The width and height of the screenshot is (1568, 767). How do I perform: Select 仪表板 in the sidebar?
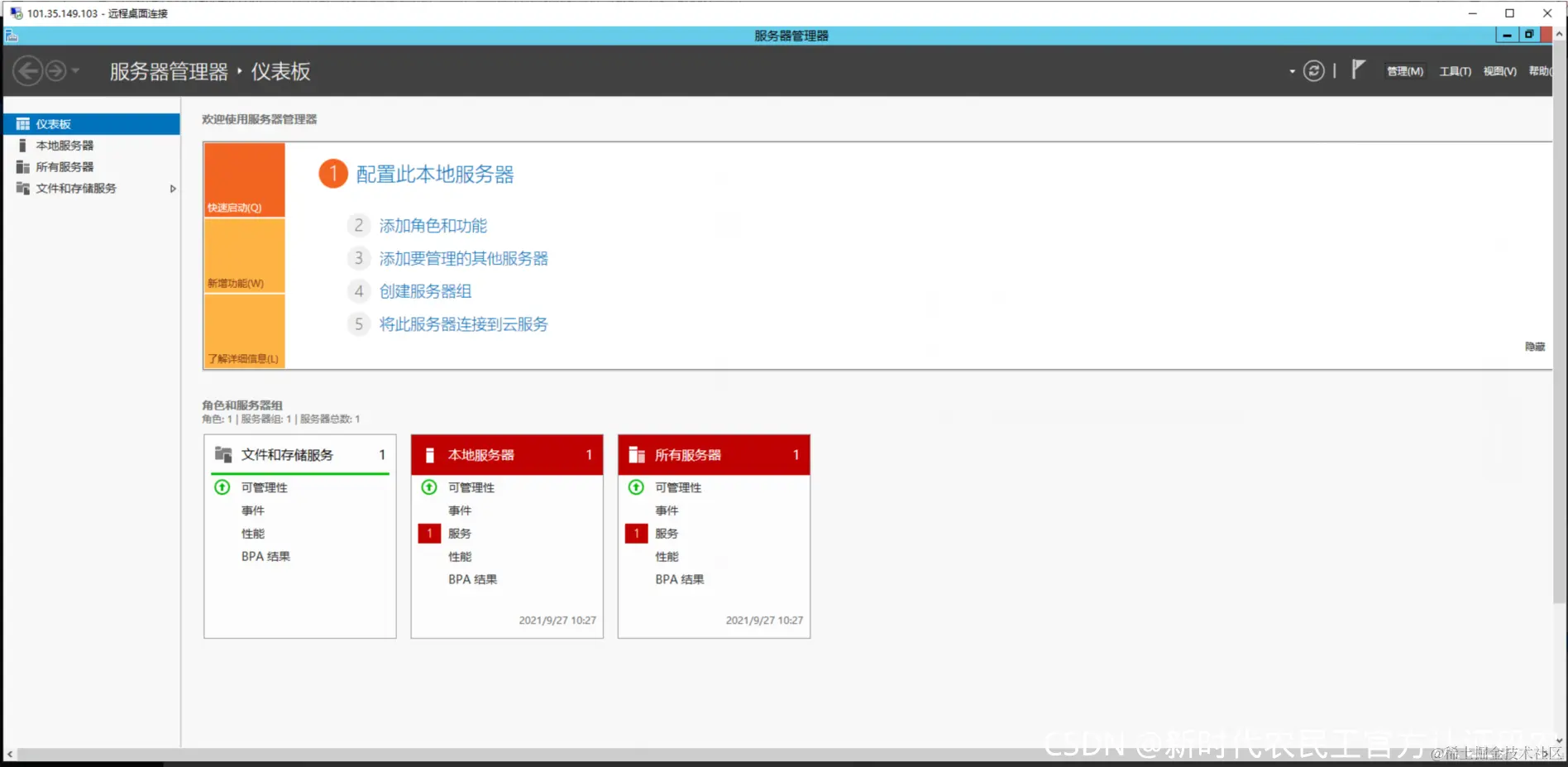click(92, 124)
